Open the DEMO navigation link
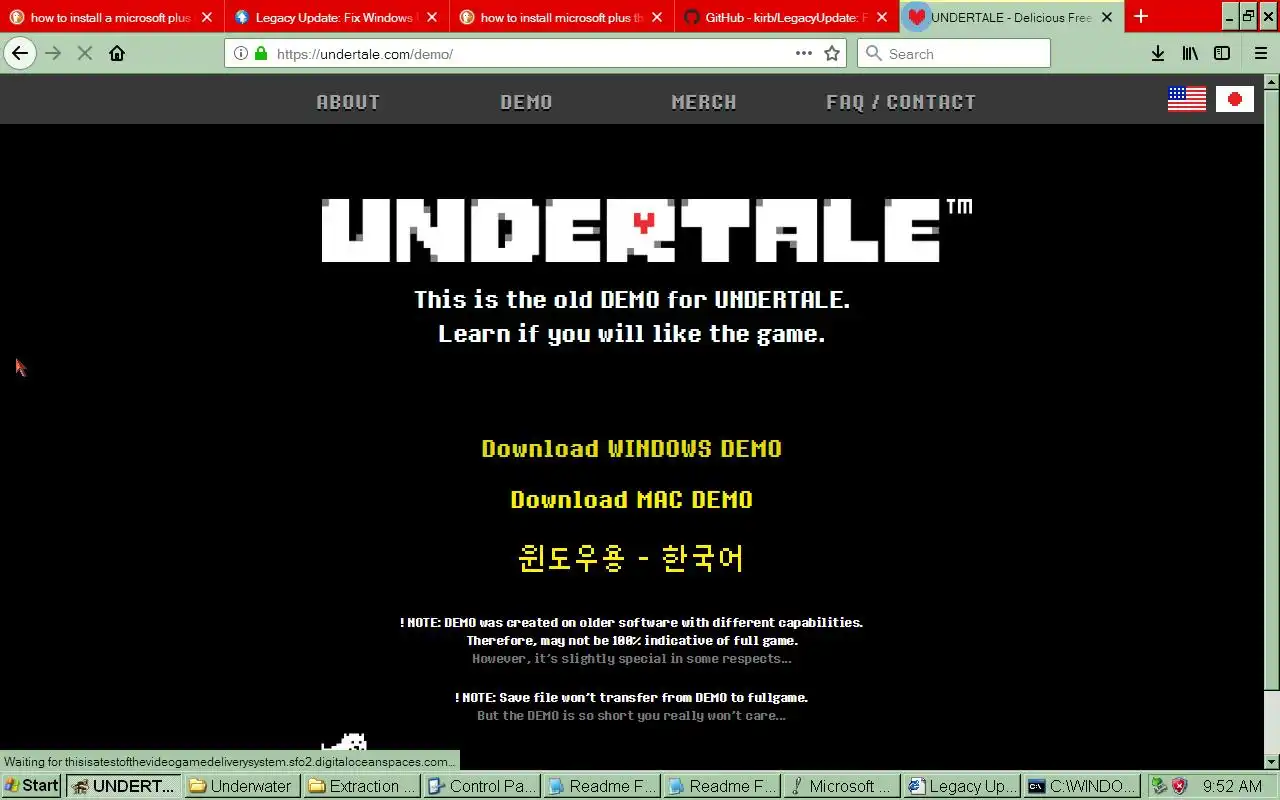This screenshot has width=1280, height=800. 526,102
